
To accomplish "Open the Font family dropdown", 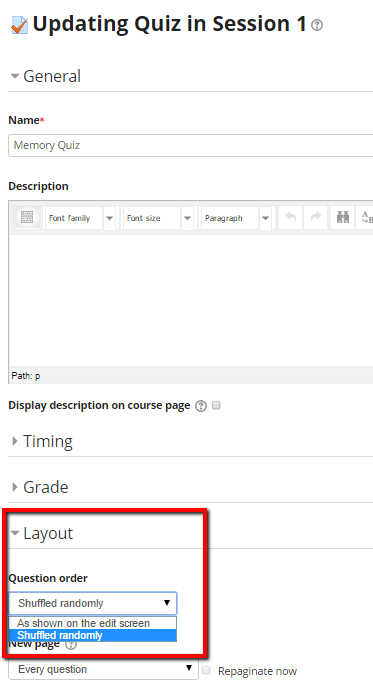I will [80, 218].
